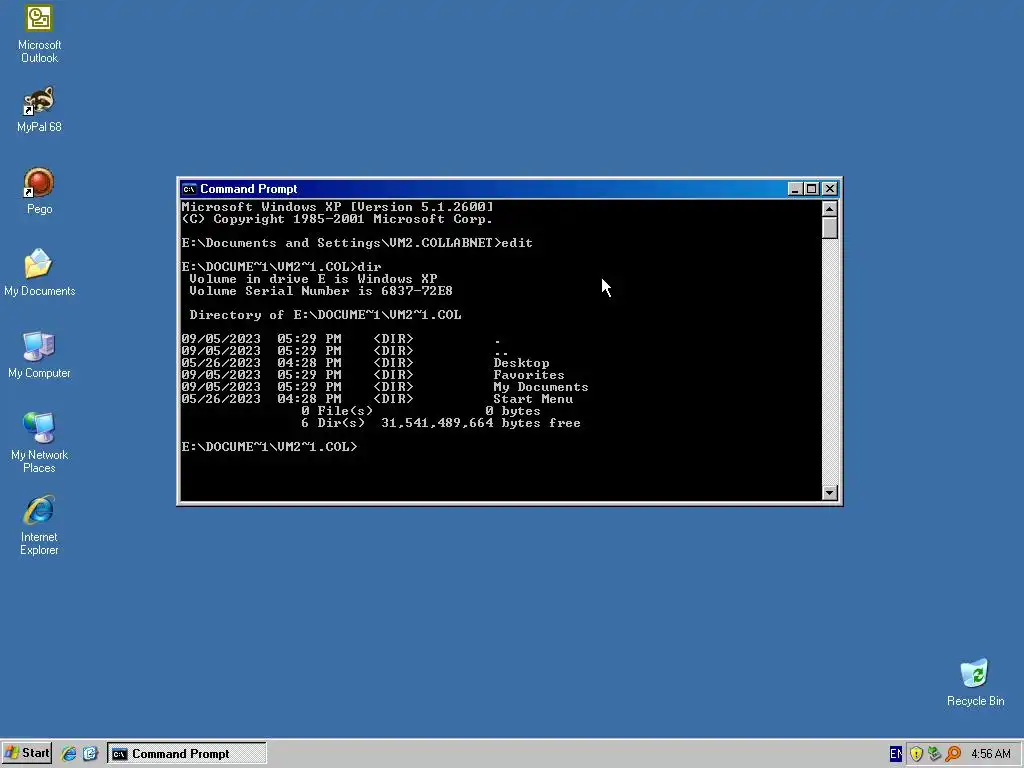This screenshot has width=1024, height=768.
Task: Click the last prompt line E:\DOCUME~1\VM2~1.COL>
Action: click(270, 447)
